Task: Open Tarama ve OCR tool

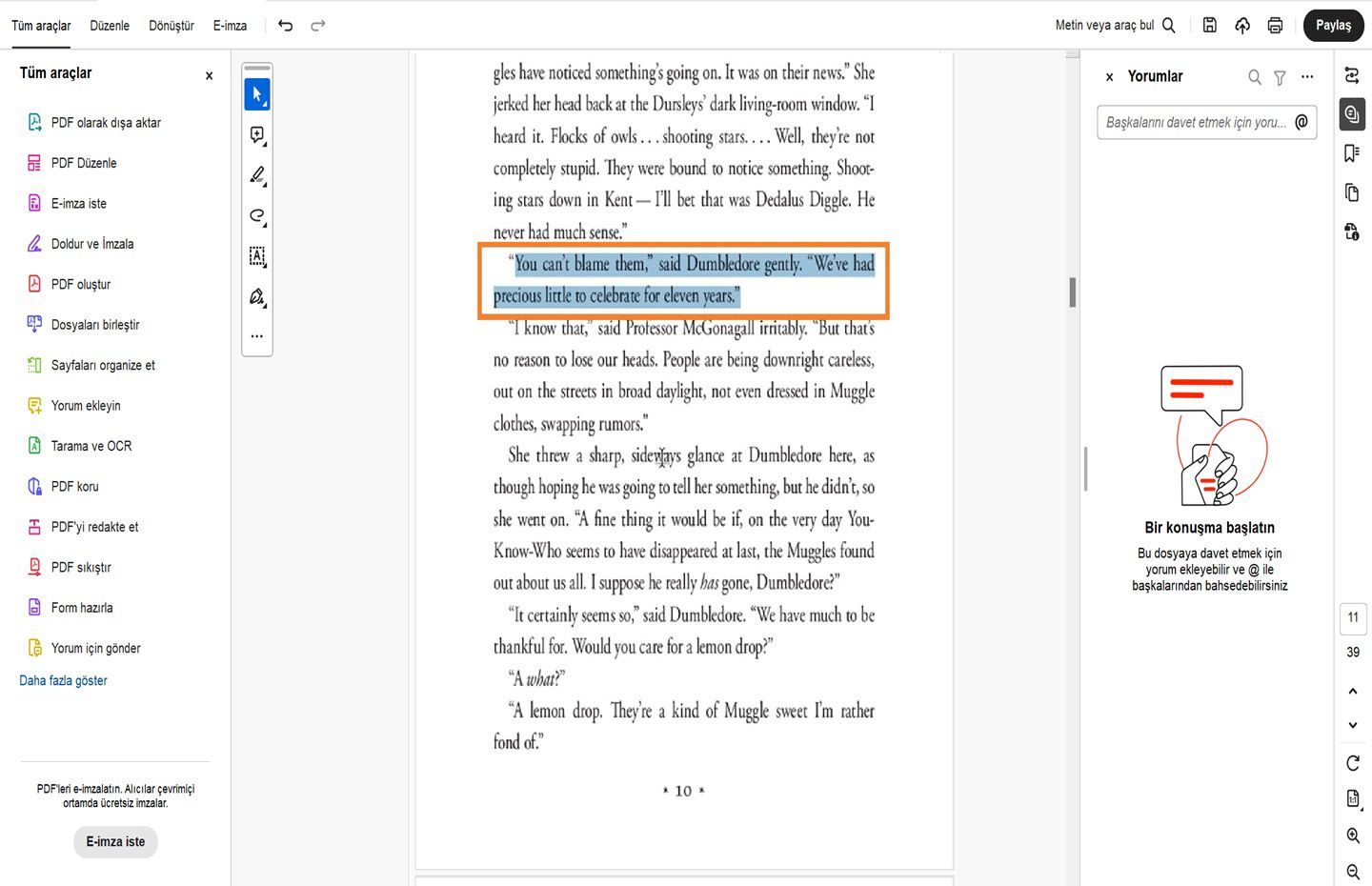Action: [79, 446]
